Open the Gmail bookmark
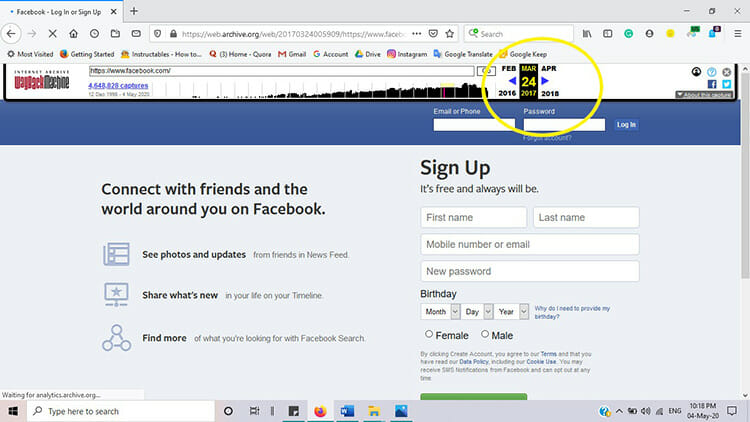 292,54
